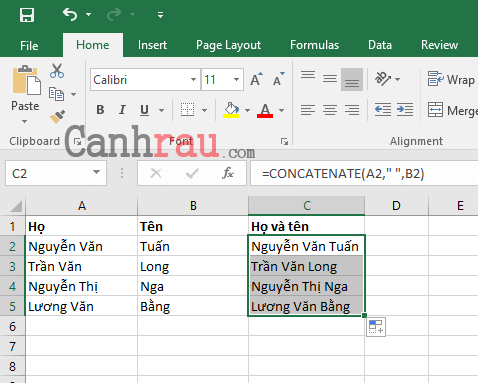Center text horizontally icon
The width and height of the screenshot is (478, 383).
coord(330,110)
